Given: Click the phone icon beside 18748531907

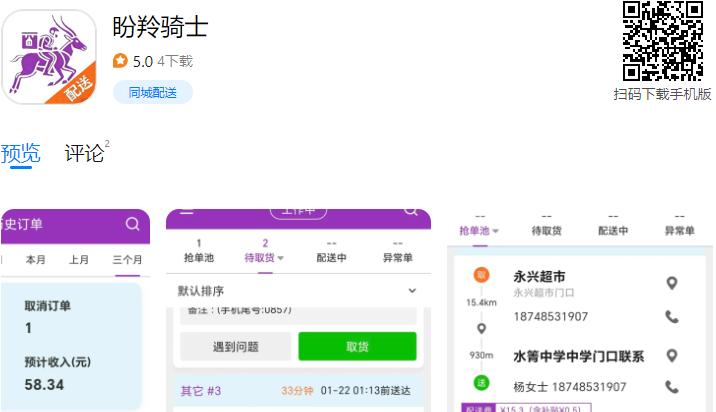Looking at the screenshot, I should [x=672, y=317].
